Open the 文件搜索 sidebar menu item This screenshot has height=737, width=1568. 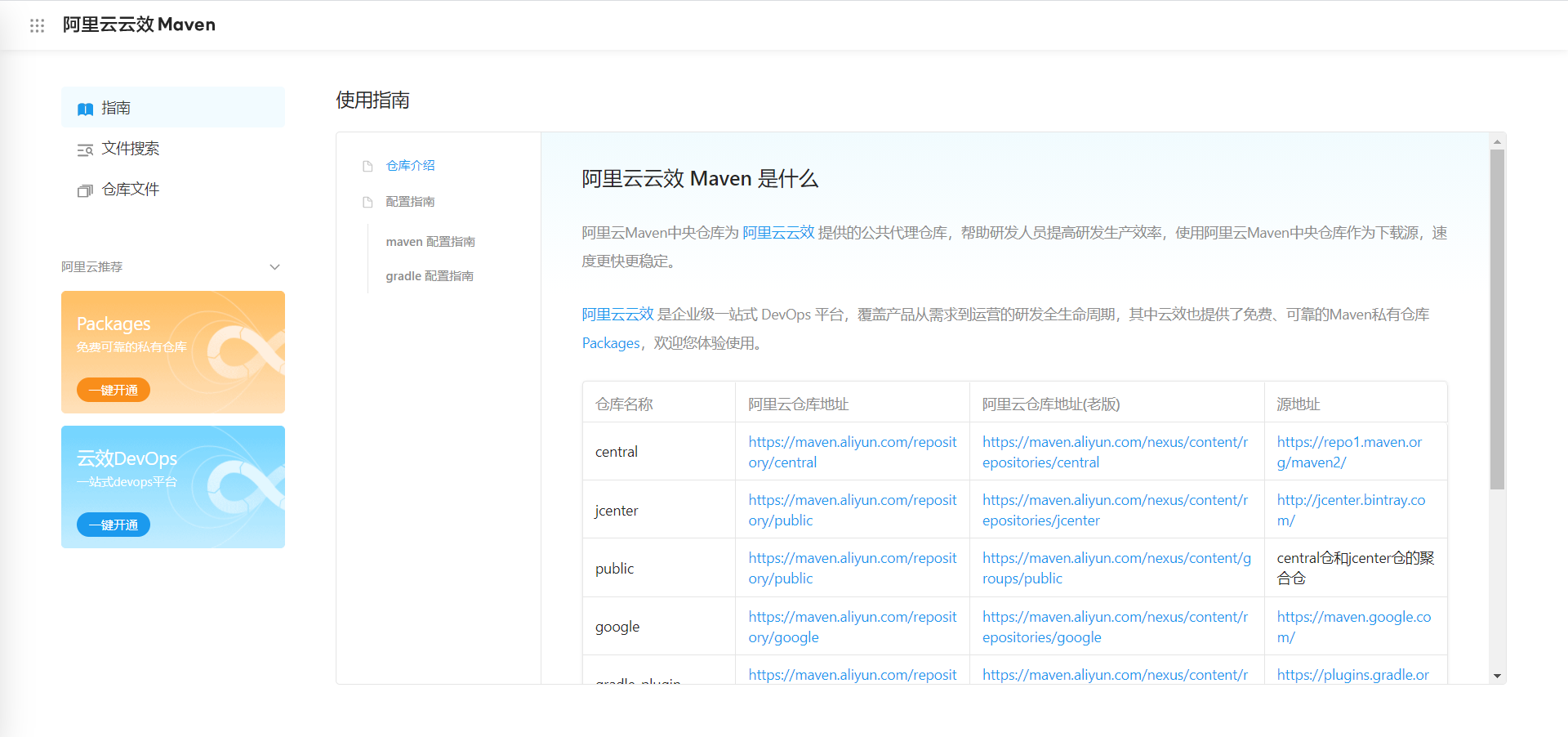(173, 148)
